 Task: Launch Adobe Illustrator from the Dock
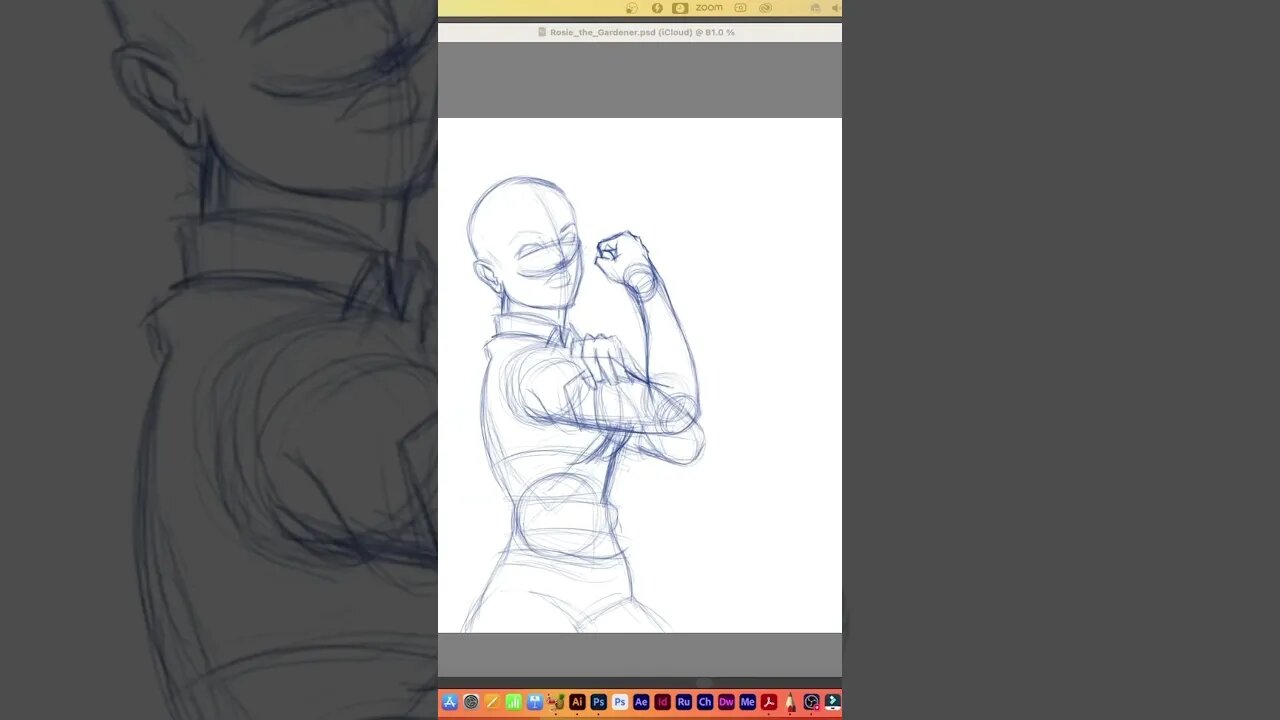(577, 702)
